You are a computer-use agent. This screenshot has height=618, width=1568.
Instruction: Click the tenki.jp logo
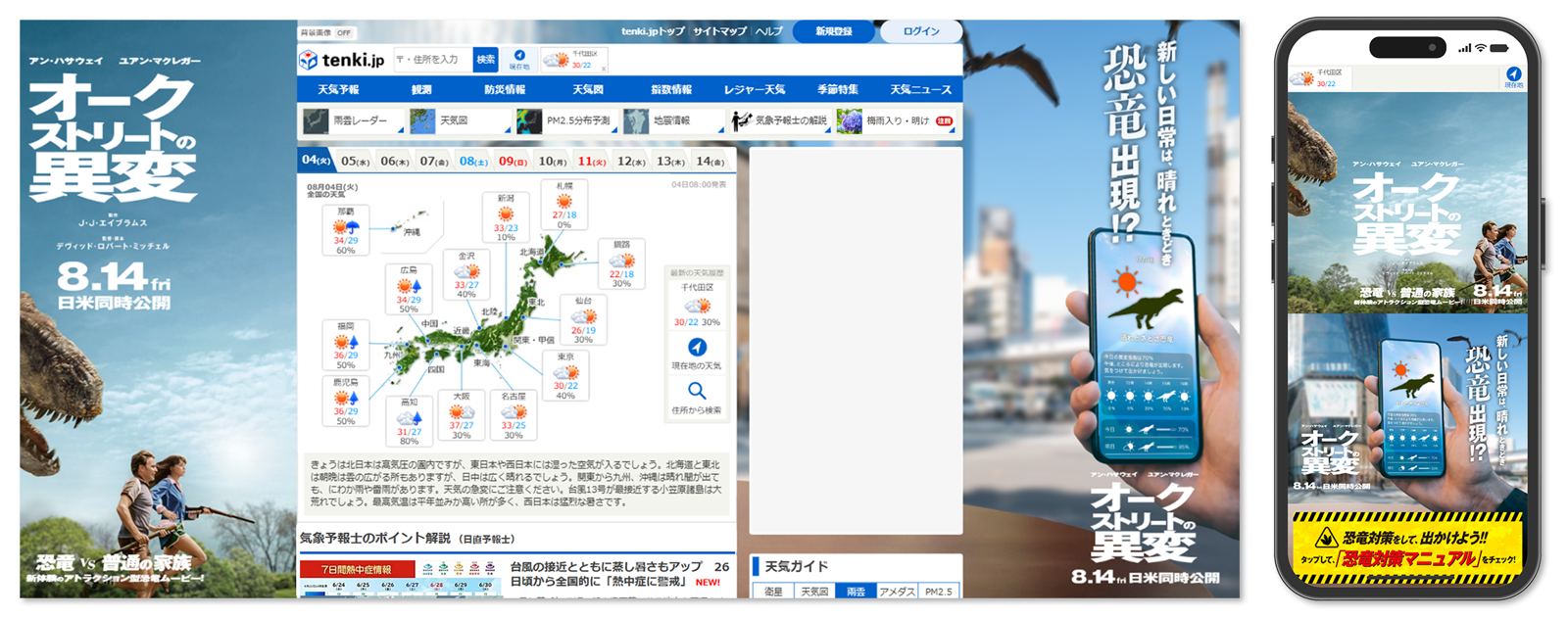tap(342, 60)
